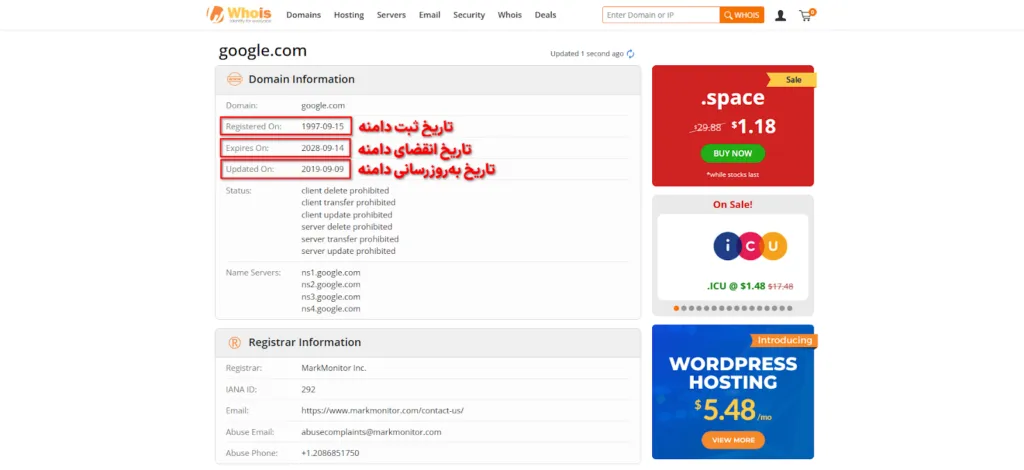The image size is (1024, 470).
Task: Open the markmonitor.com contact-us link
Action: [x=382, y=410]
